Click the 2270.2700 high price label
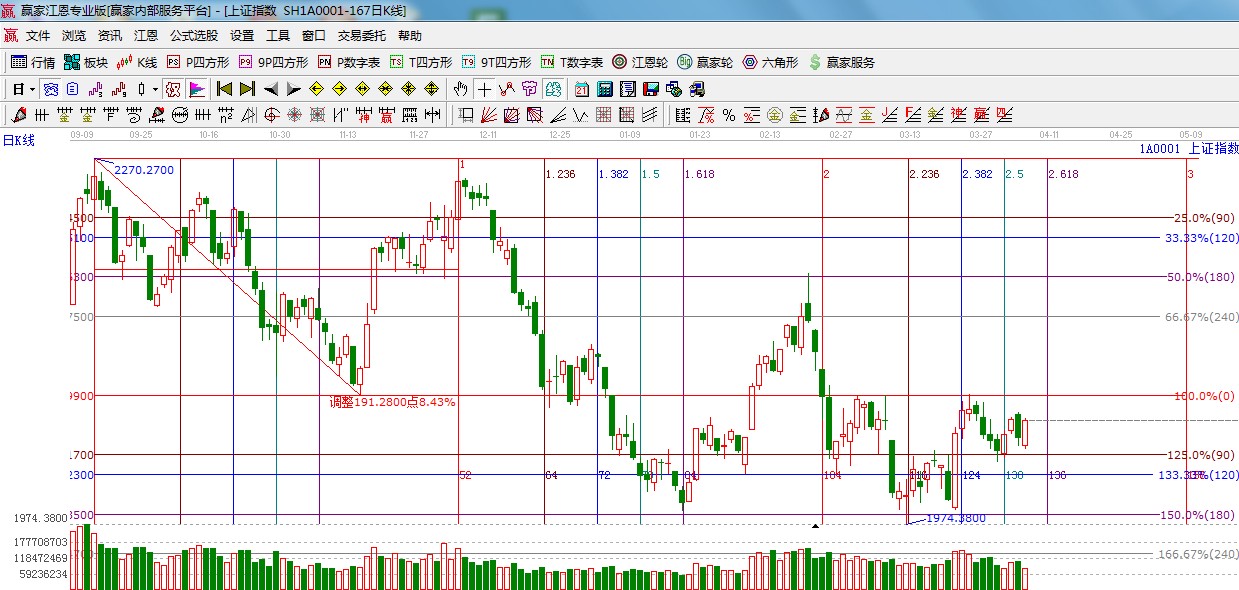Image resolution: width=1239 pixels, height=590 pixels. tap(143, 170)
